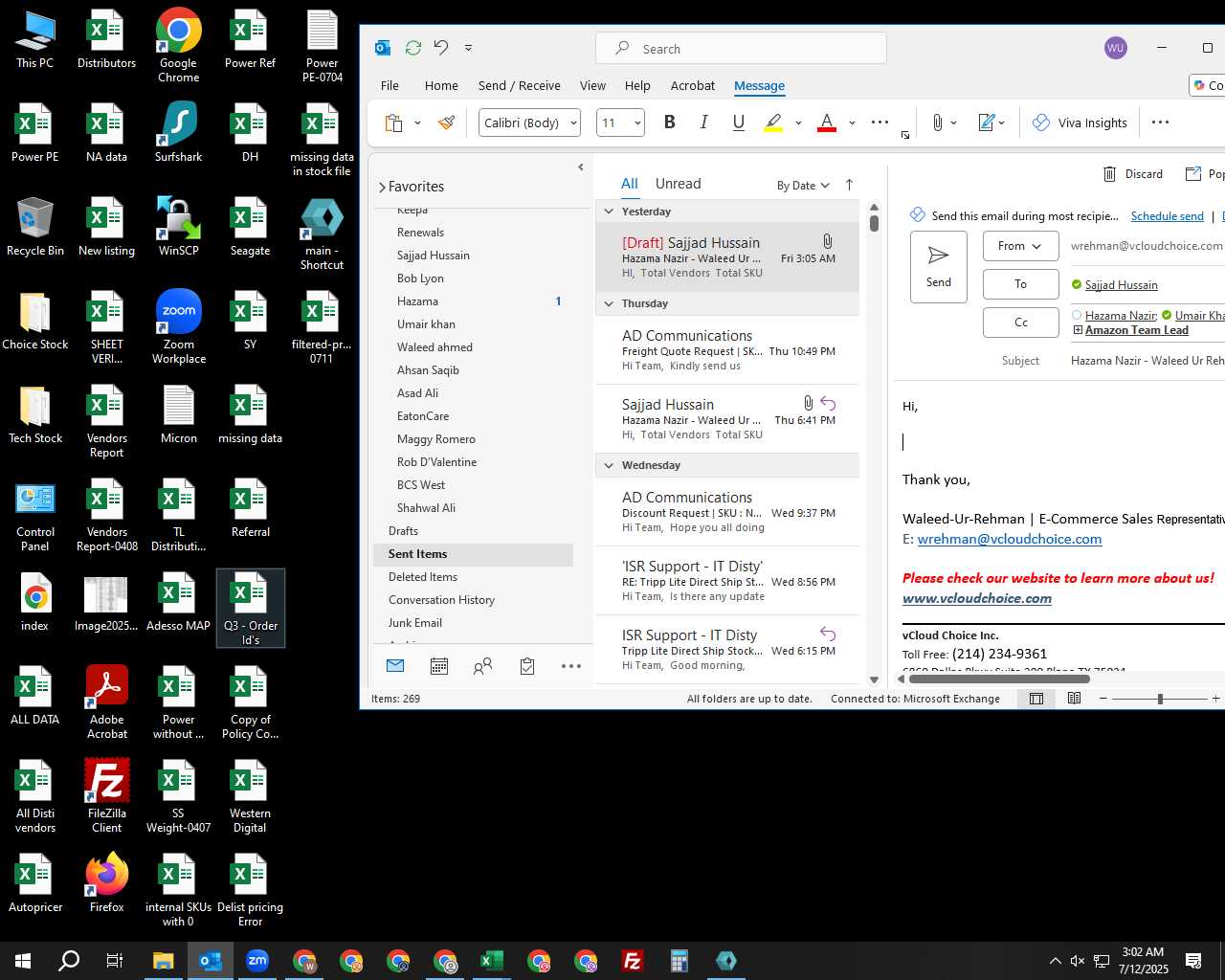
Task: Open FileZilla from the Windows taskbar
Action: [633, 961]
